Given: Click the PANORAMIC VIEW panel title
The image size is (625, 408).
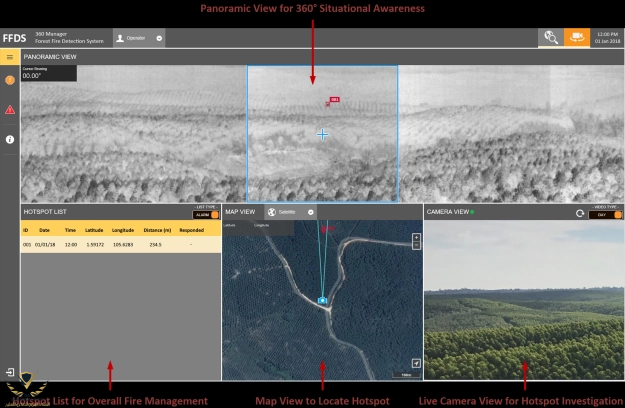Looking at the screenshot, I should click(x=50, y=57).
